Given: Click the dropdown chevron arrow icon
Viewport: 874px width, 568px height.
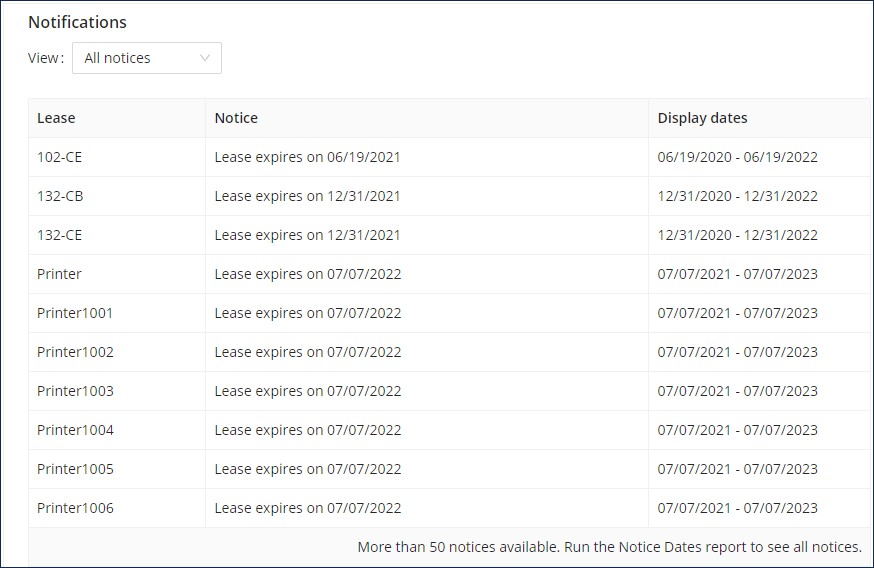Looking at the screenshot, I should pyautogui.click(x=205, y=58).
